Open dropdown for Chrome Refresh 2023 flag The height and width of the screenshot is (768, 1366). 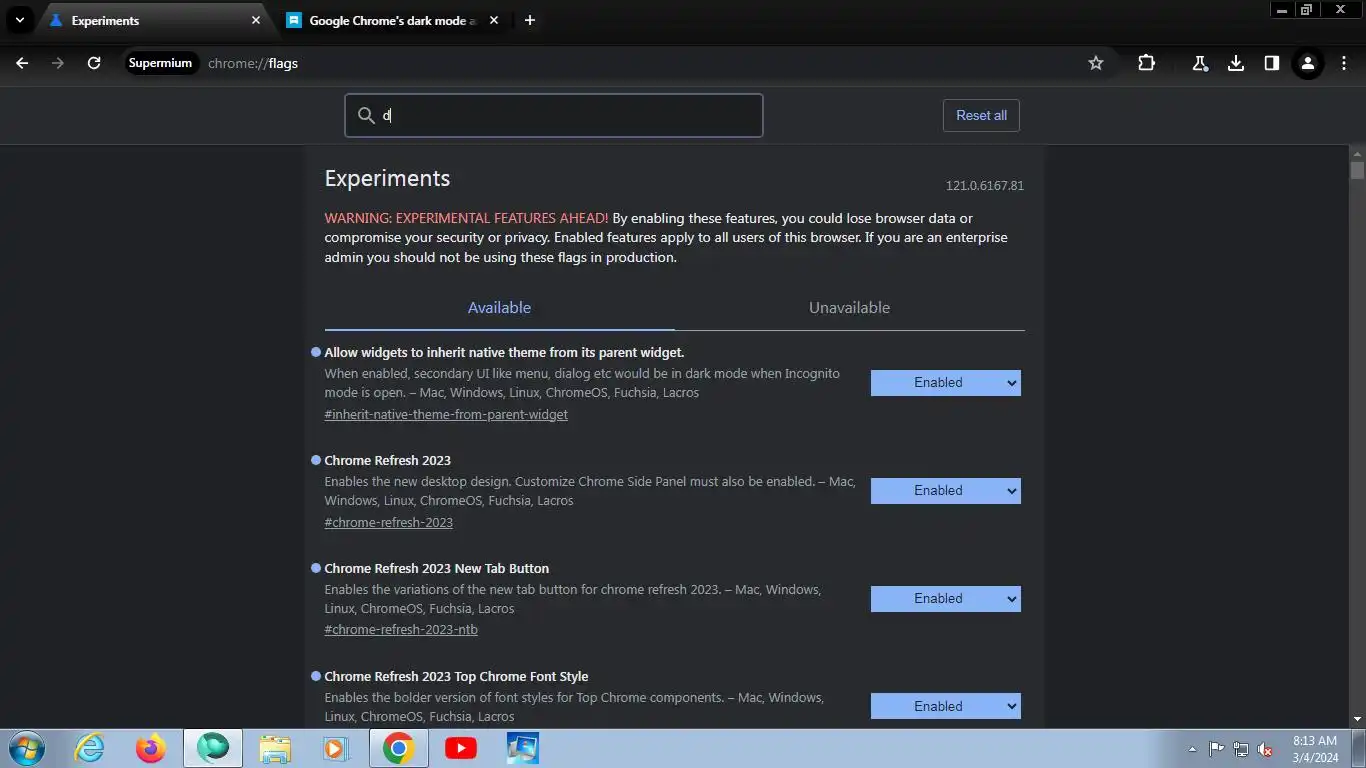(946, 491)
